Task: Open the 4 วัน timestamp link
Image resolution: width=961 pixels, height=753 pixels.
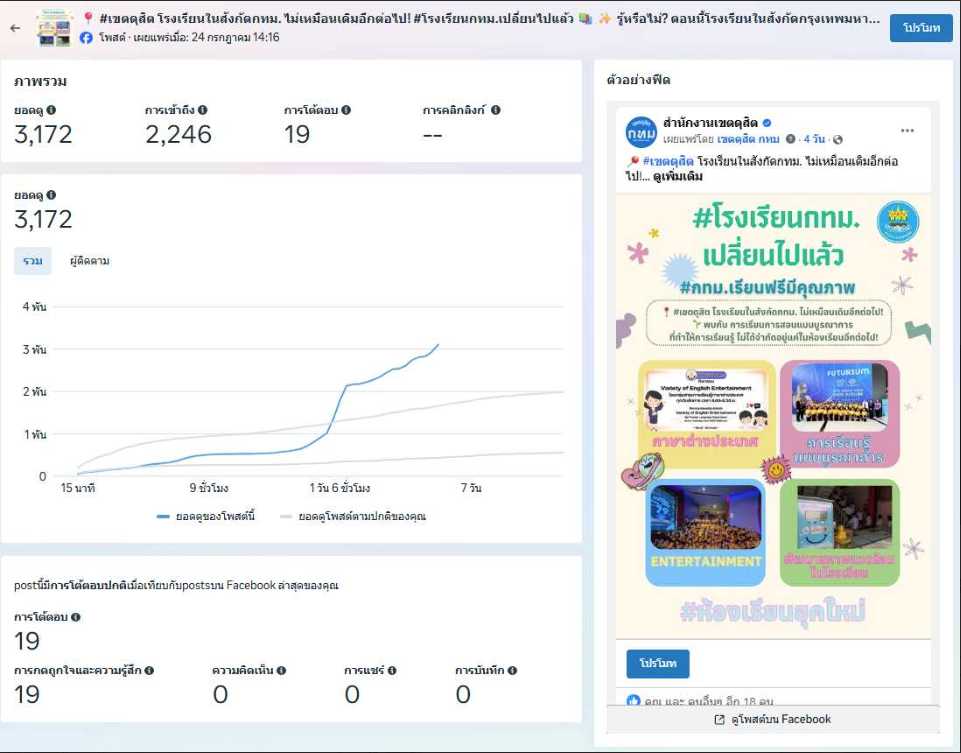Action: (815, 139)
